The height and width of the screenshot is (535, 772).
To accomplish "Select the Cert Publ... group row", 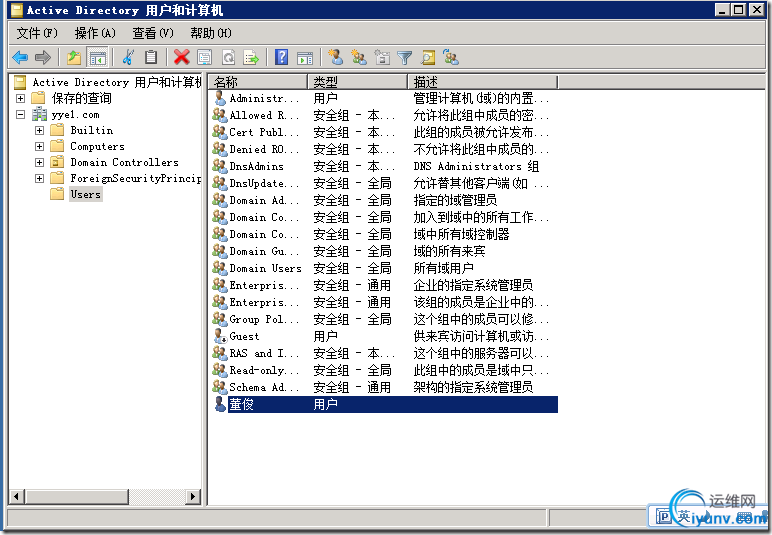I will click(385, 132).
